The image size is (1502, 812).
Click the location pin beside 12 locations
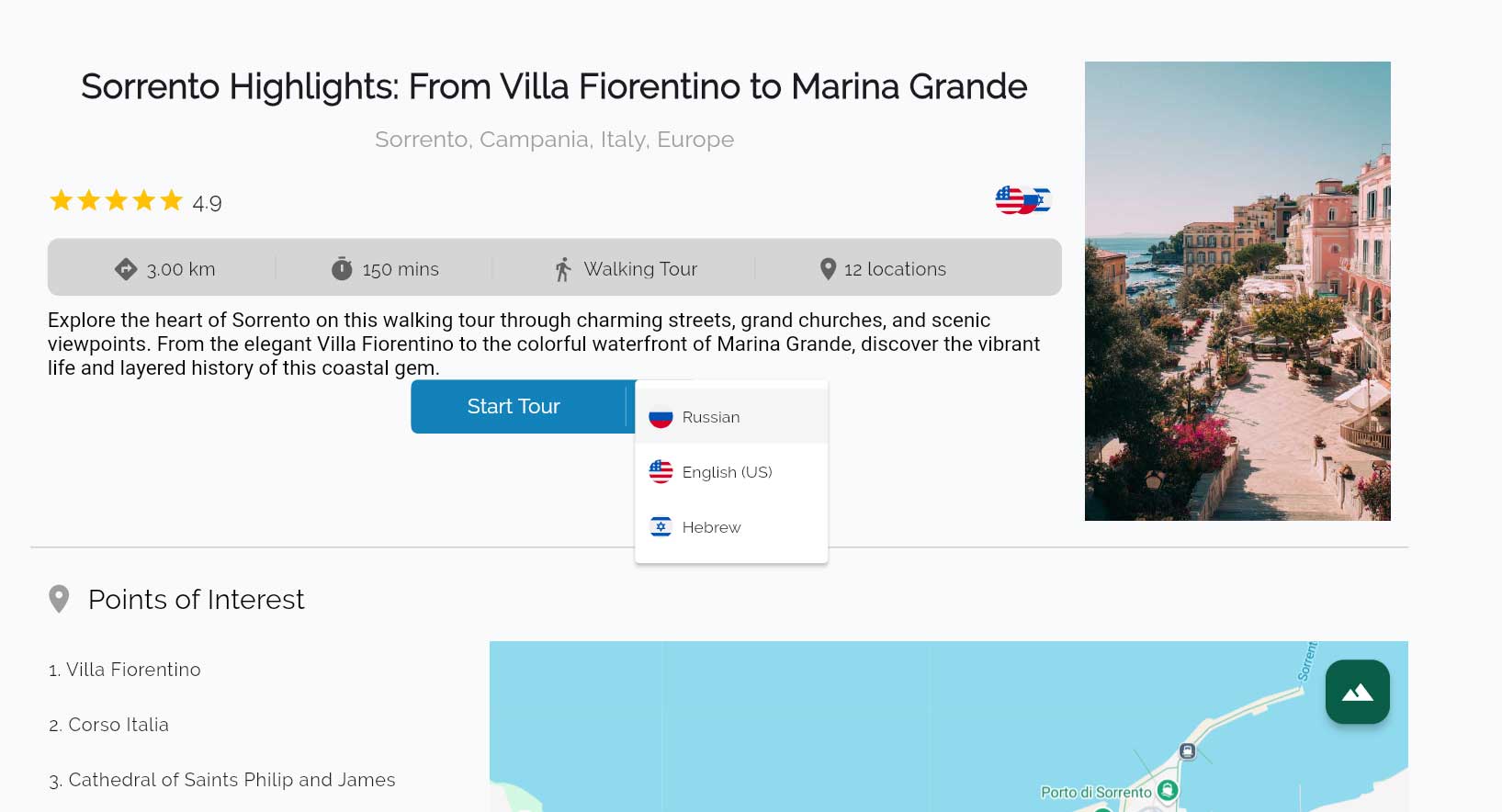click(x=828, y=268)
